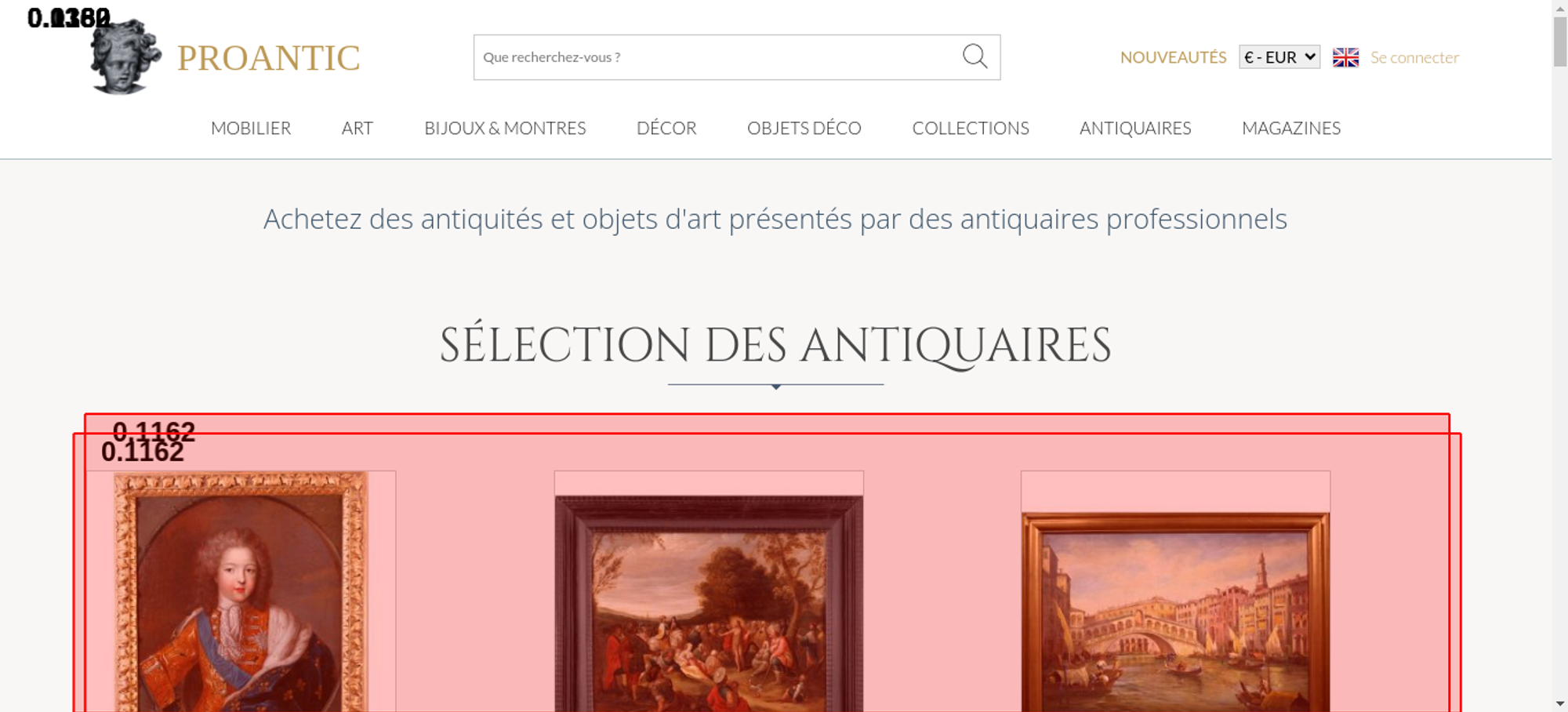Click the Se connecter link
1568x712 pixels.
click(x=1414, y=57)
